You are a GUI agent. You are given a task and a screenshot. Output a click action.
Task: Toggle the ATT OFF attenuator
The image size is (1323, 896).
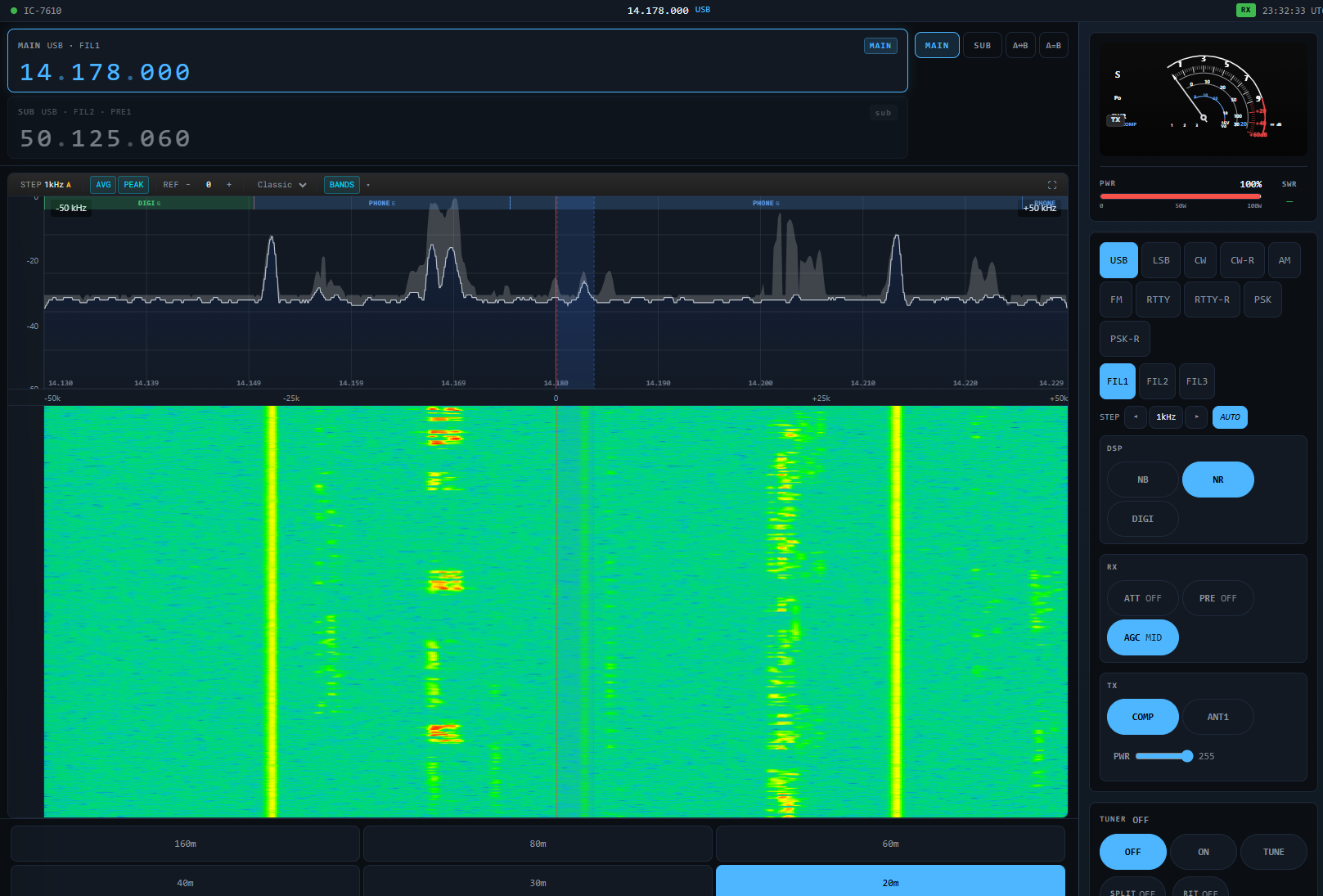click(x=1143, y=598)
